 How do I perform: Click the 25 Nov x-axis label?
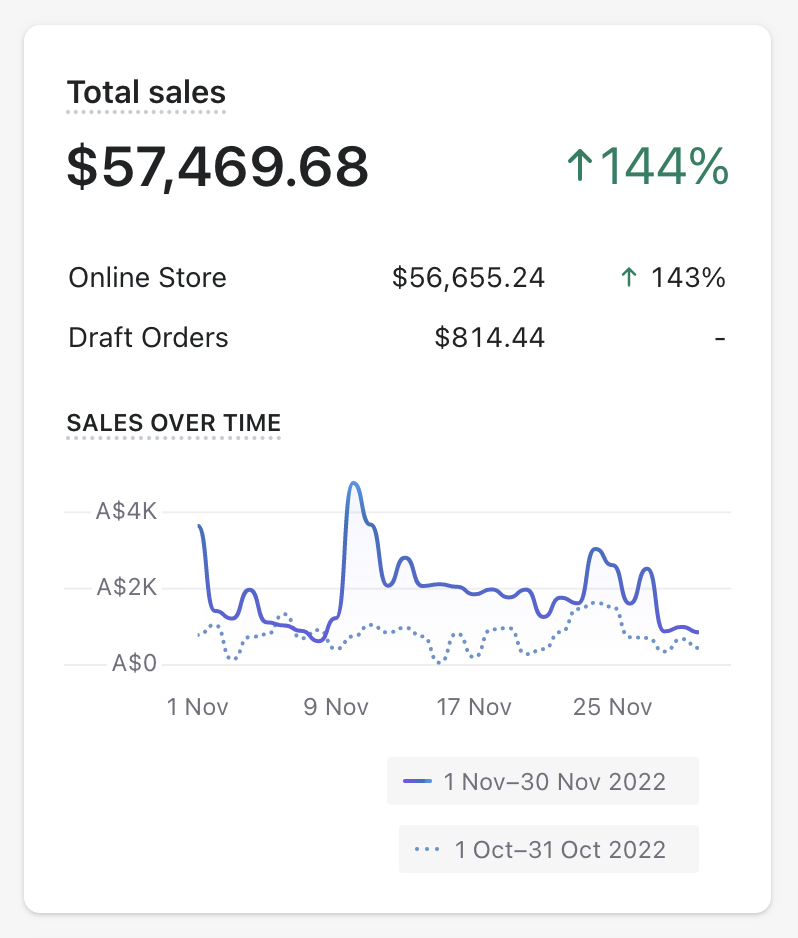click(x=612, y=707)
